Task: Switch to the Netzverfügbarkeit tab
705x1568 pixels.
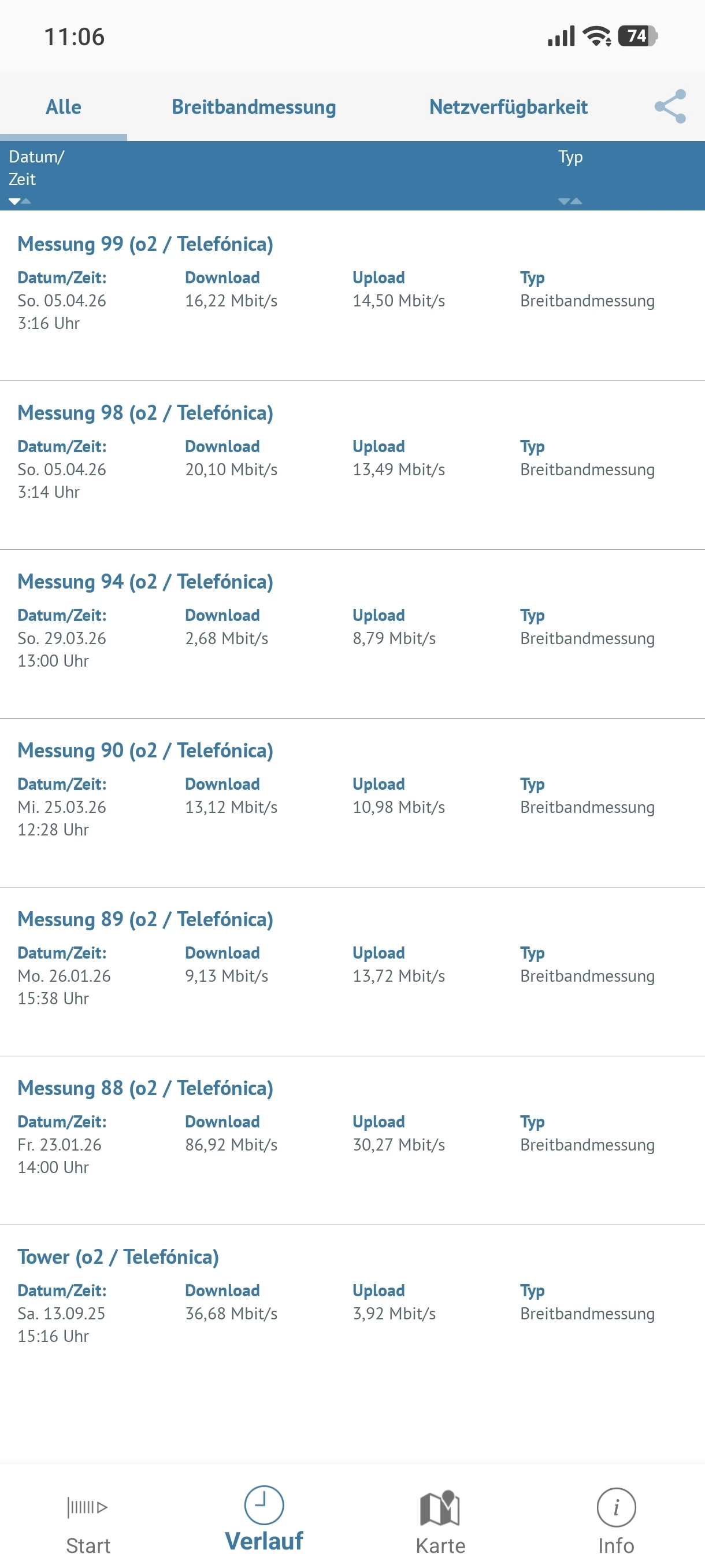Action: click(508, 107)
